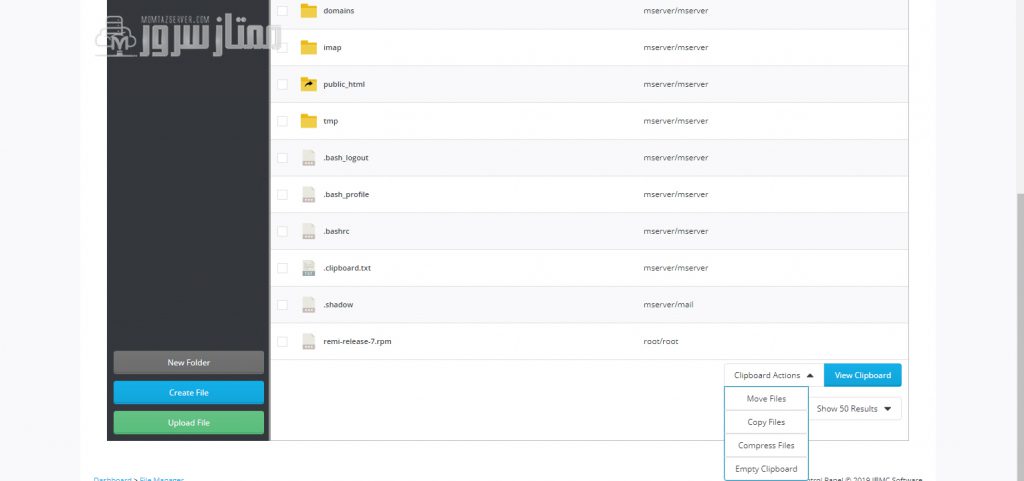Click the remi-release-7.rpm file icon

point(309,341)
